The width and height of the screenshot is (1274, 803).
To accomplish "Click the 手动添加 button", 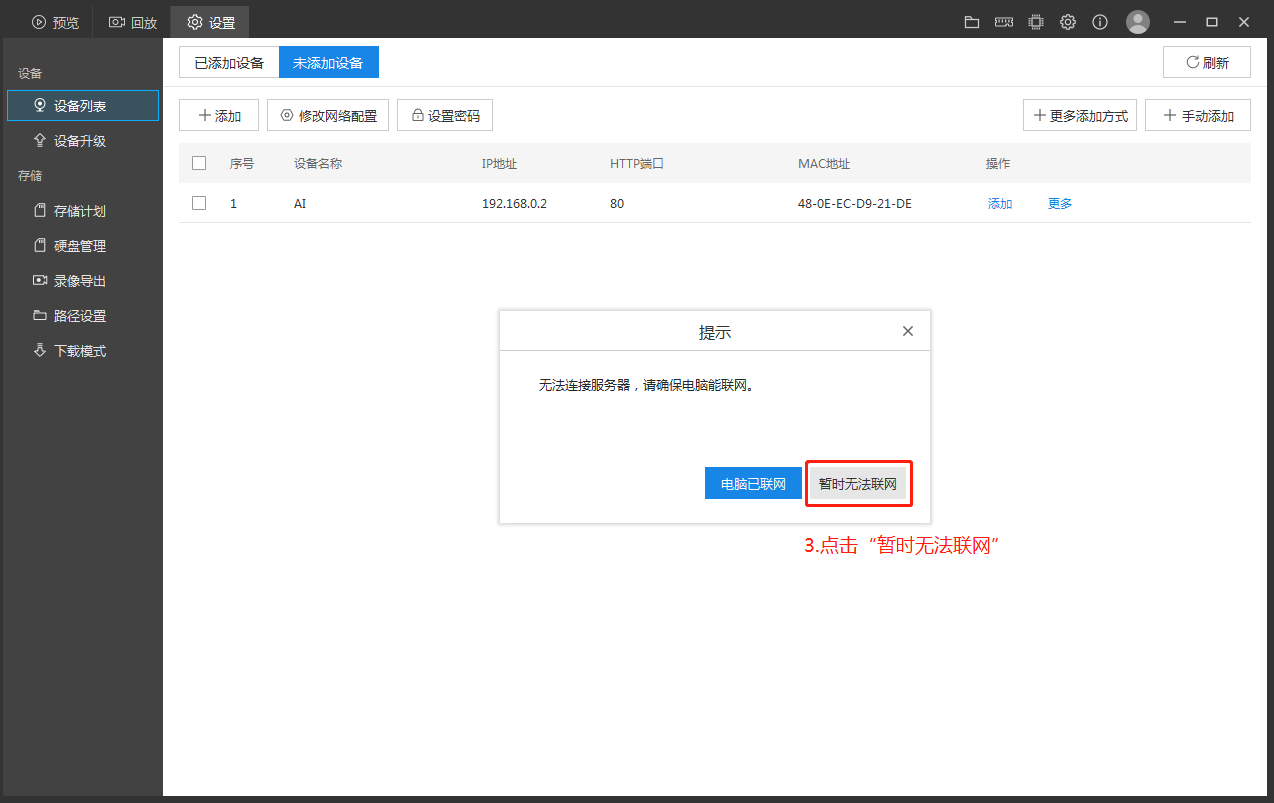I will 1198,116.
